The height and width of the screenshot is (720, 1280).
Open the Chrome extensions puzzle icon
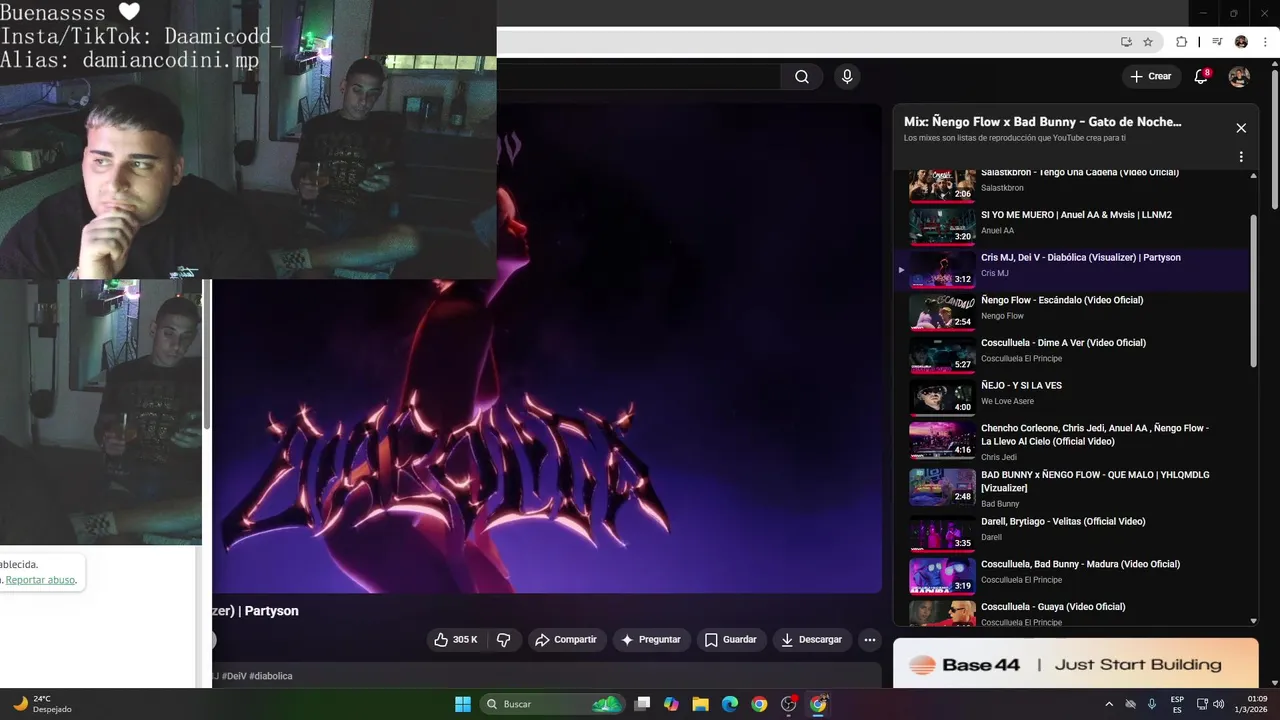tap(1181, 42)
